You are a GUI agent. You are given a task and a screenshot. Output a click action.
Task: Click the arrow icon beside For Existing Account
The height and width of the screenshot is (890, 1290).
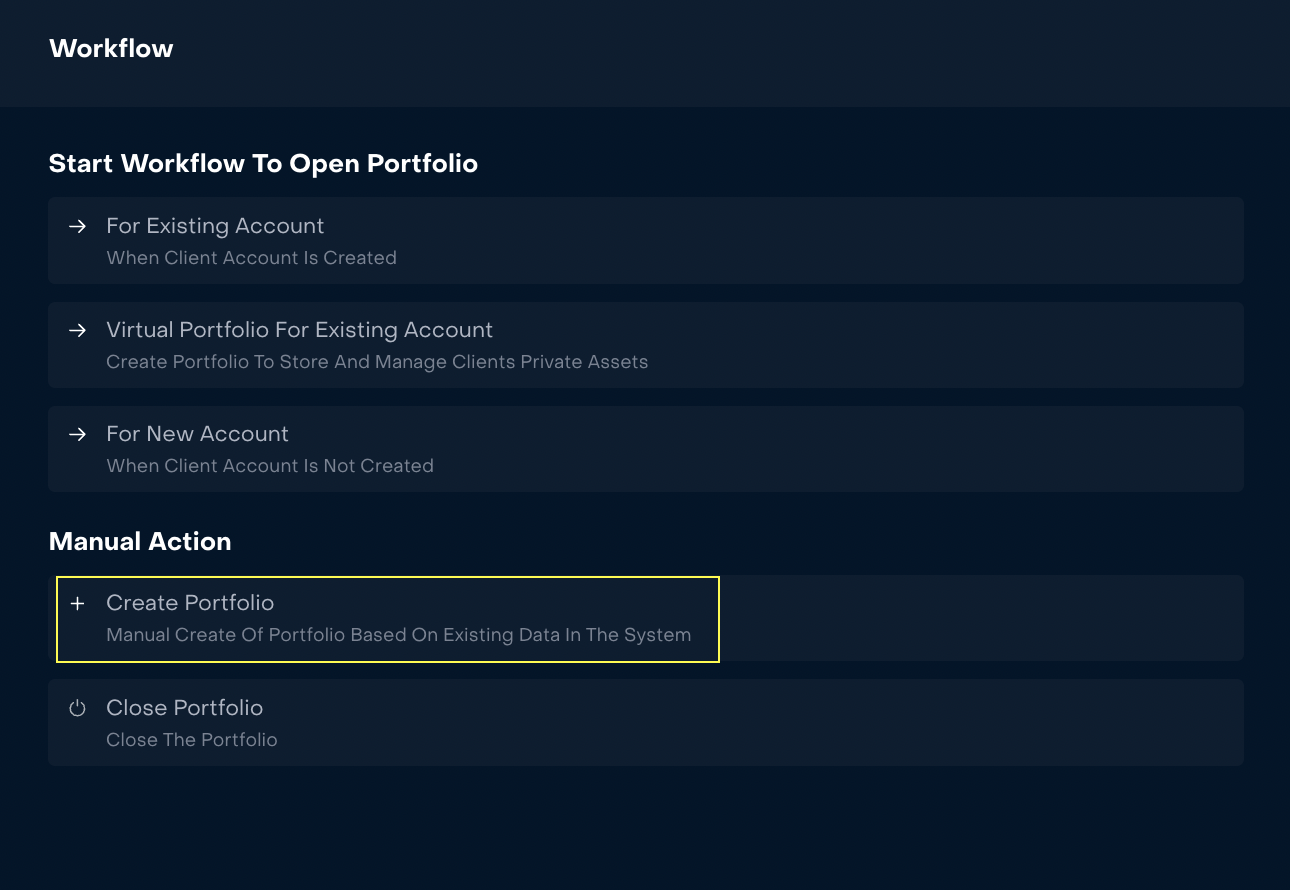(77, 227)
